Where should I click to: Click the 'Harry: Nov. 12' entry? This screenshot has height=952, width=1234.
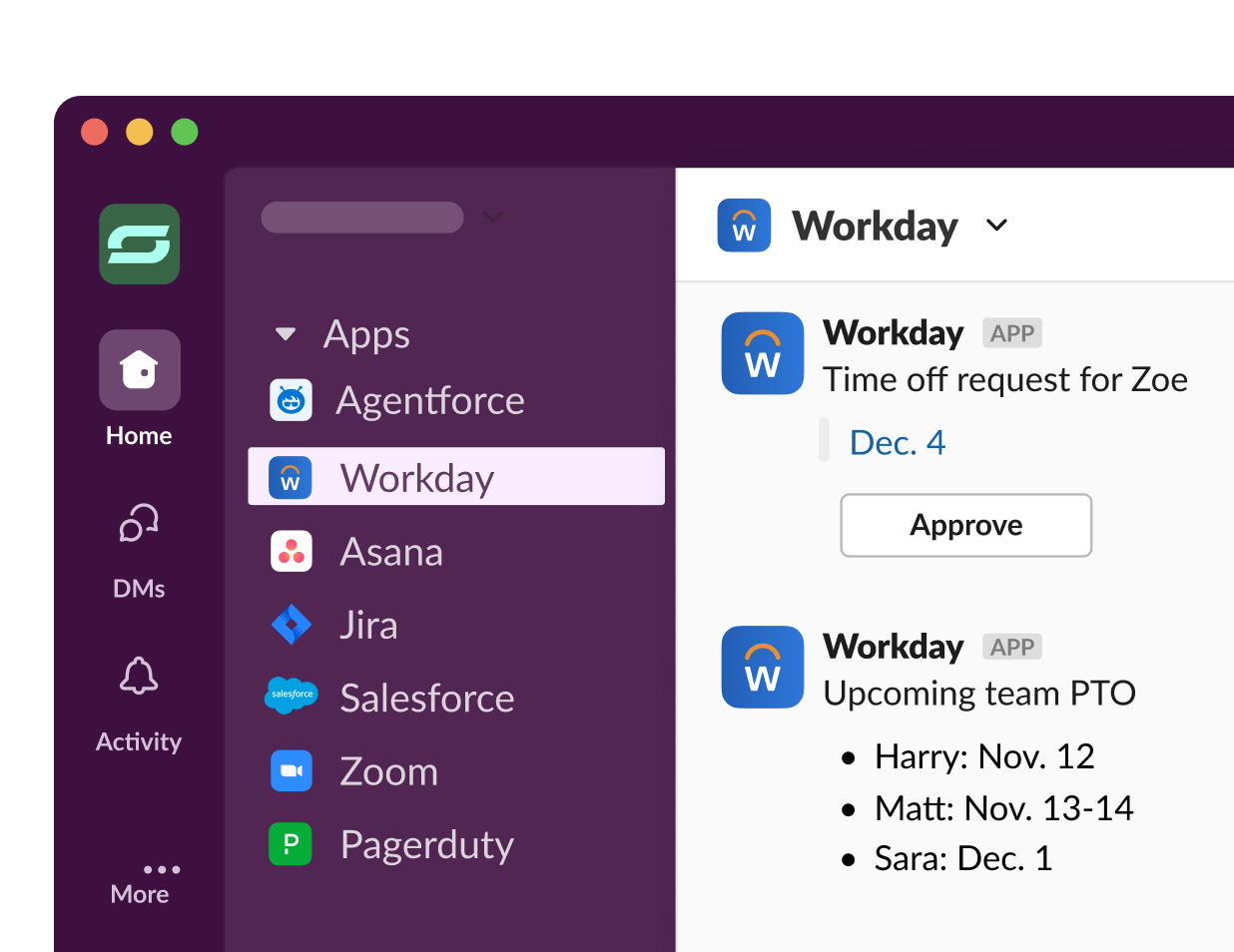point(984,756)
